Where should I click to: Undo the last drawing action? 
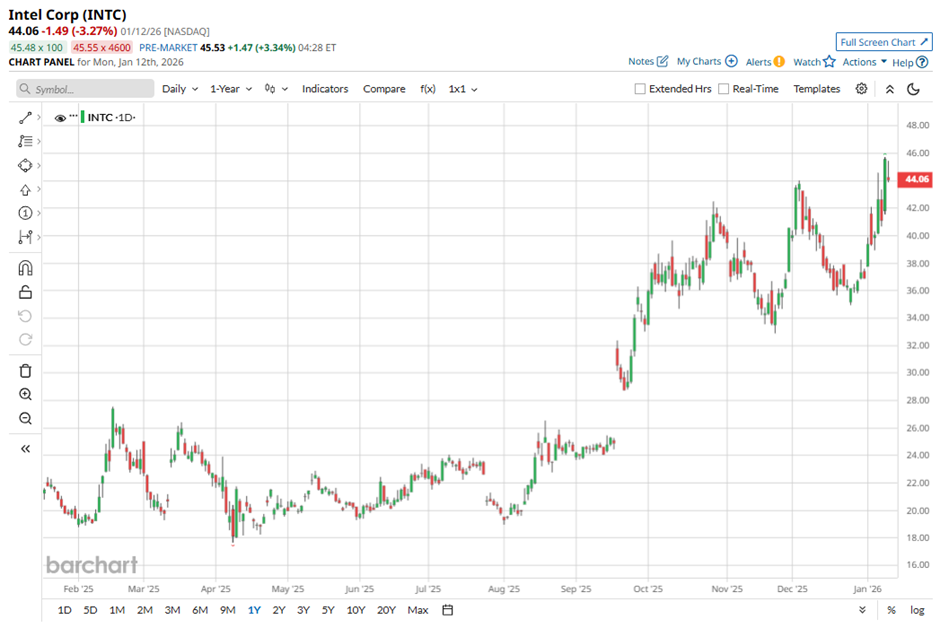(x=25, y=316)
